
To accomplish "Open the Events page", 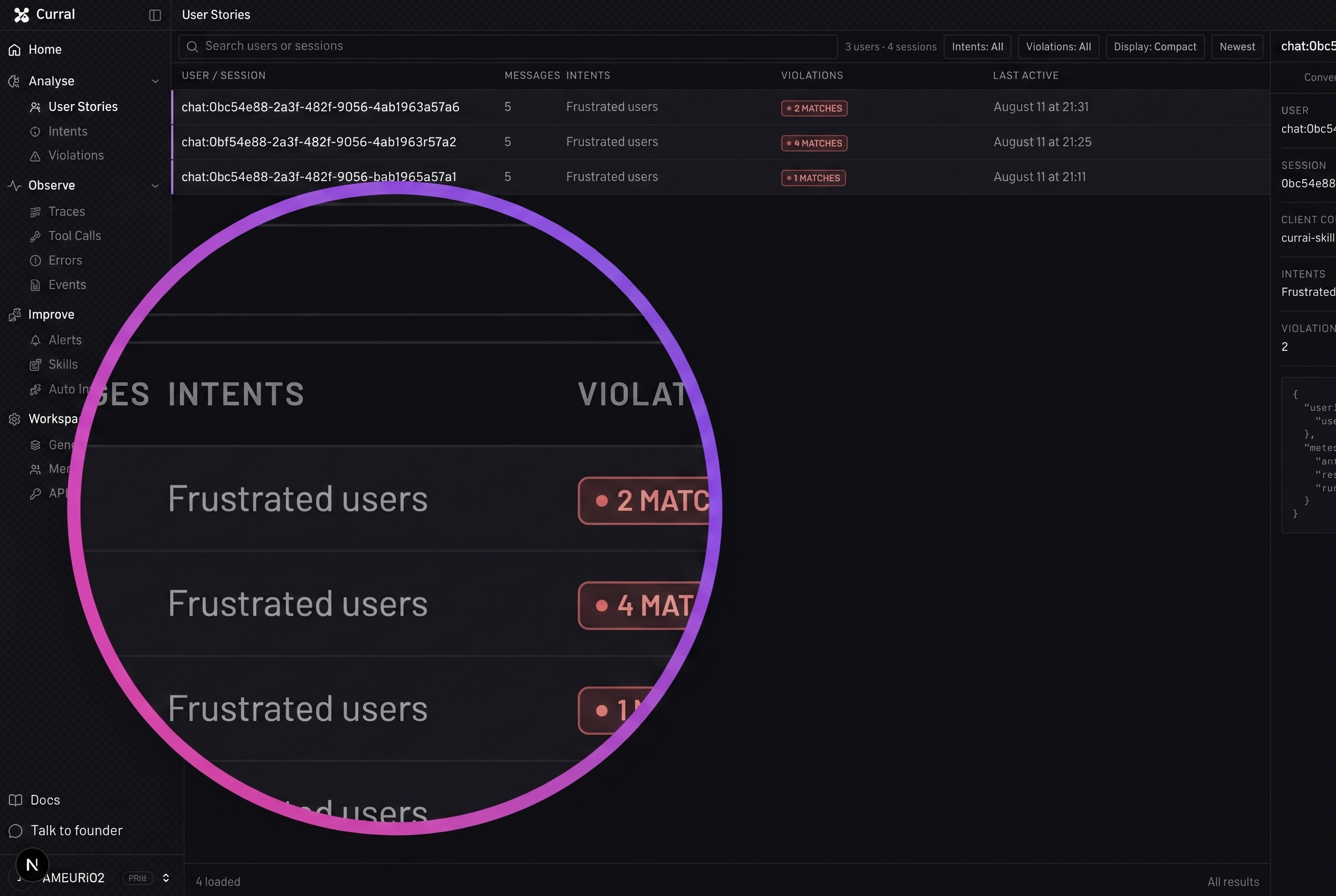I will 68,285.
